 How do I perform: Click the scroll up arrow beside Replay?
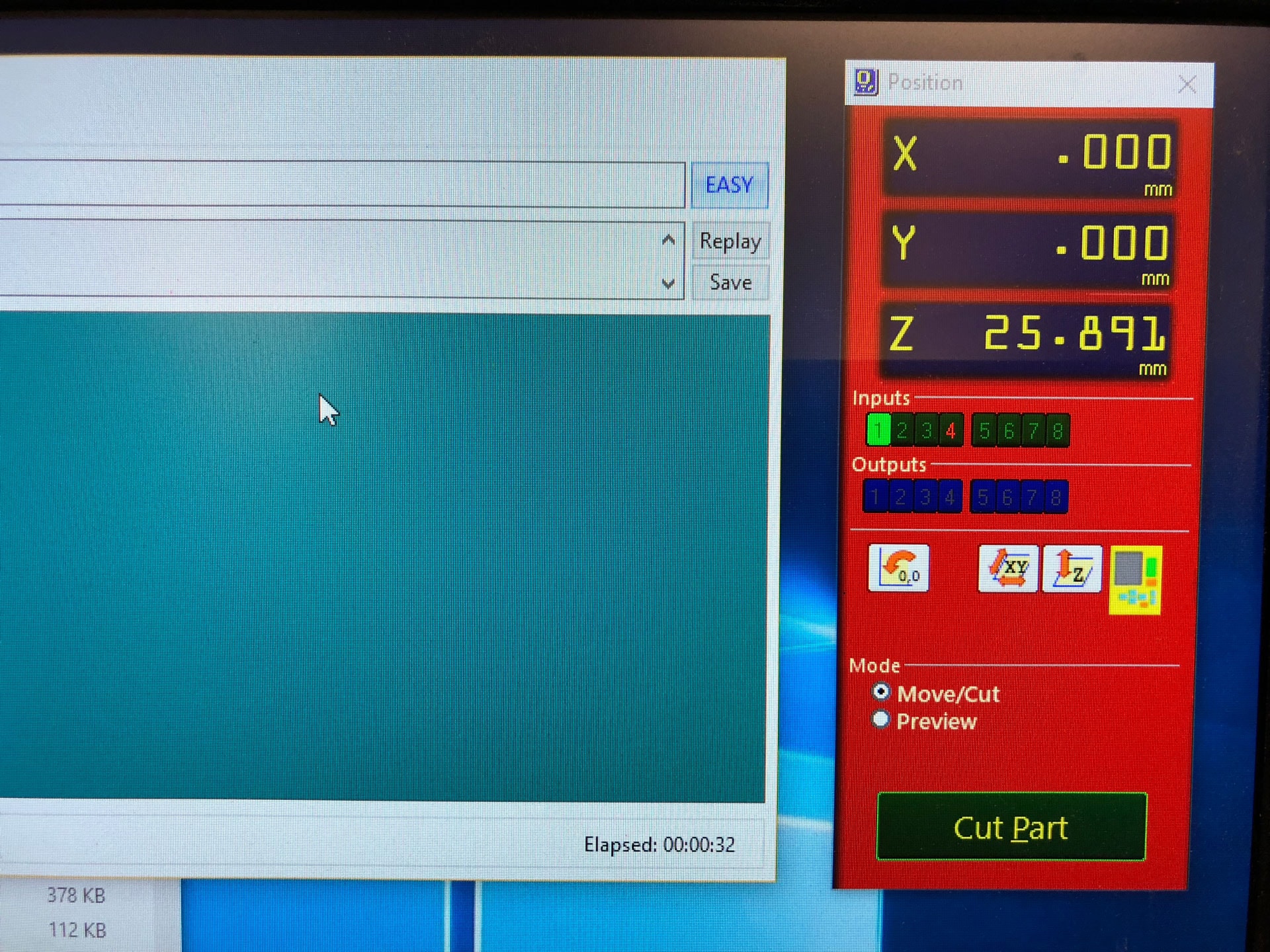point(669,240)
